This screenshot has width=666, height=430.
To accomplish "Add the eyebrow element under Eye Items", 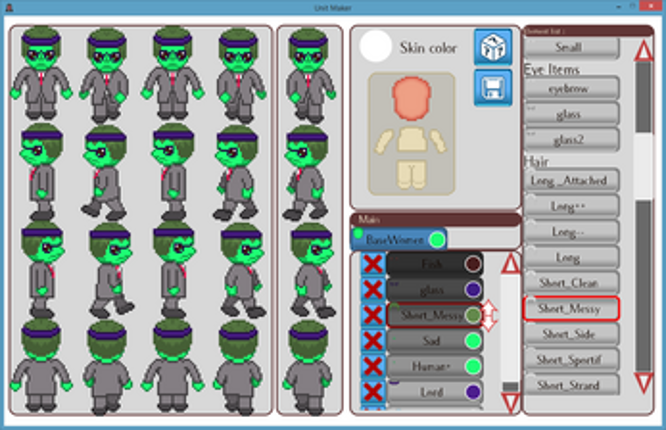I will [571, 88].
